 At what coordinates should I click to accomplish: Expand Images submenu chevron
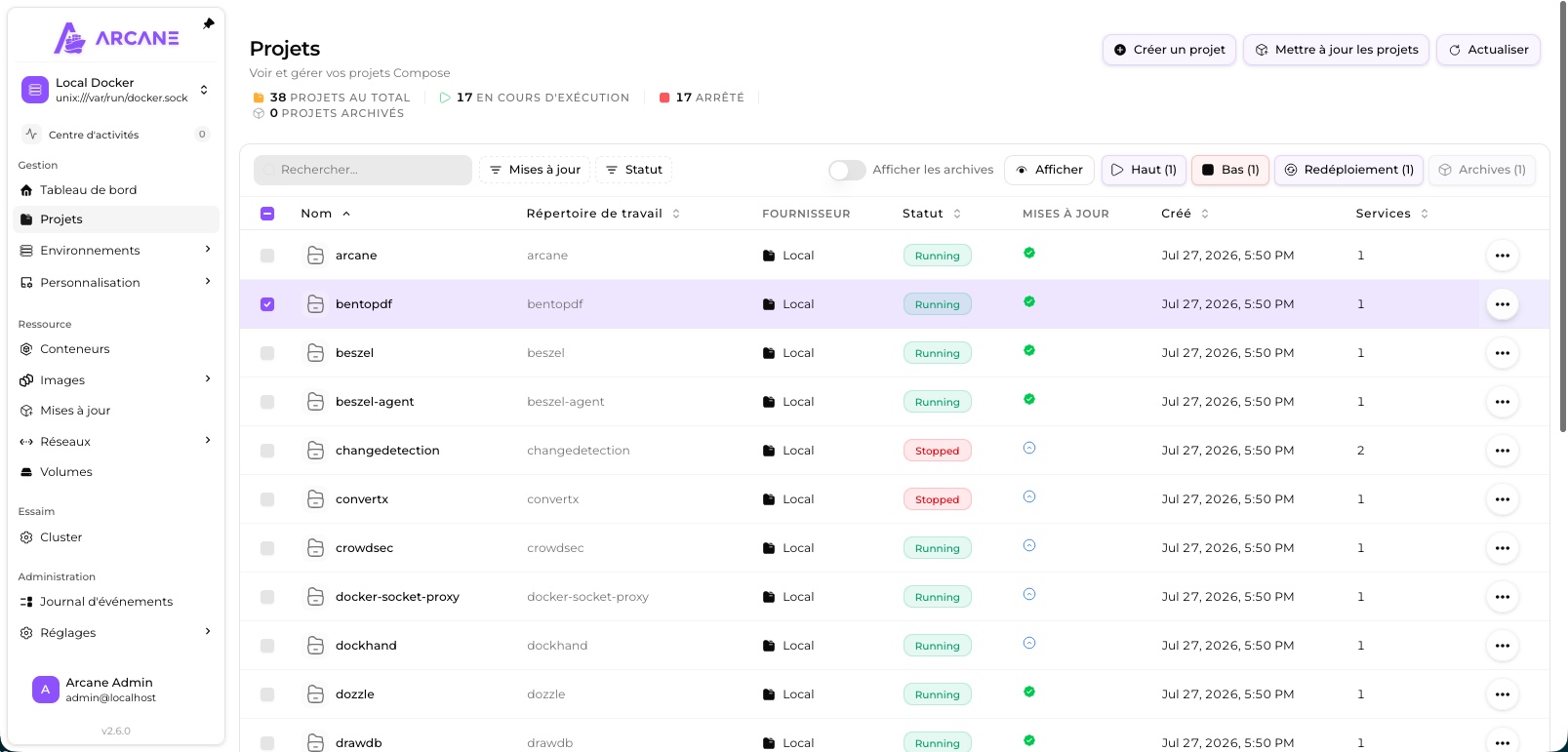click(x=208, y=379)
